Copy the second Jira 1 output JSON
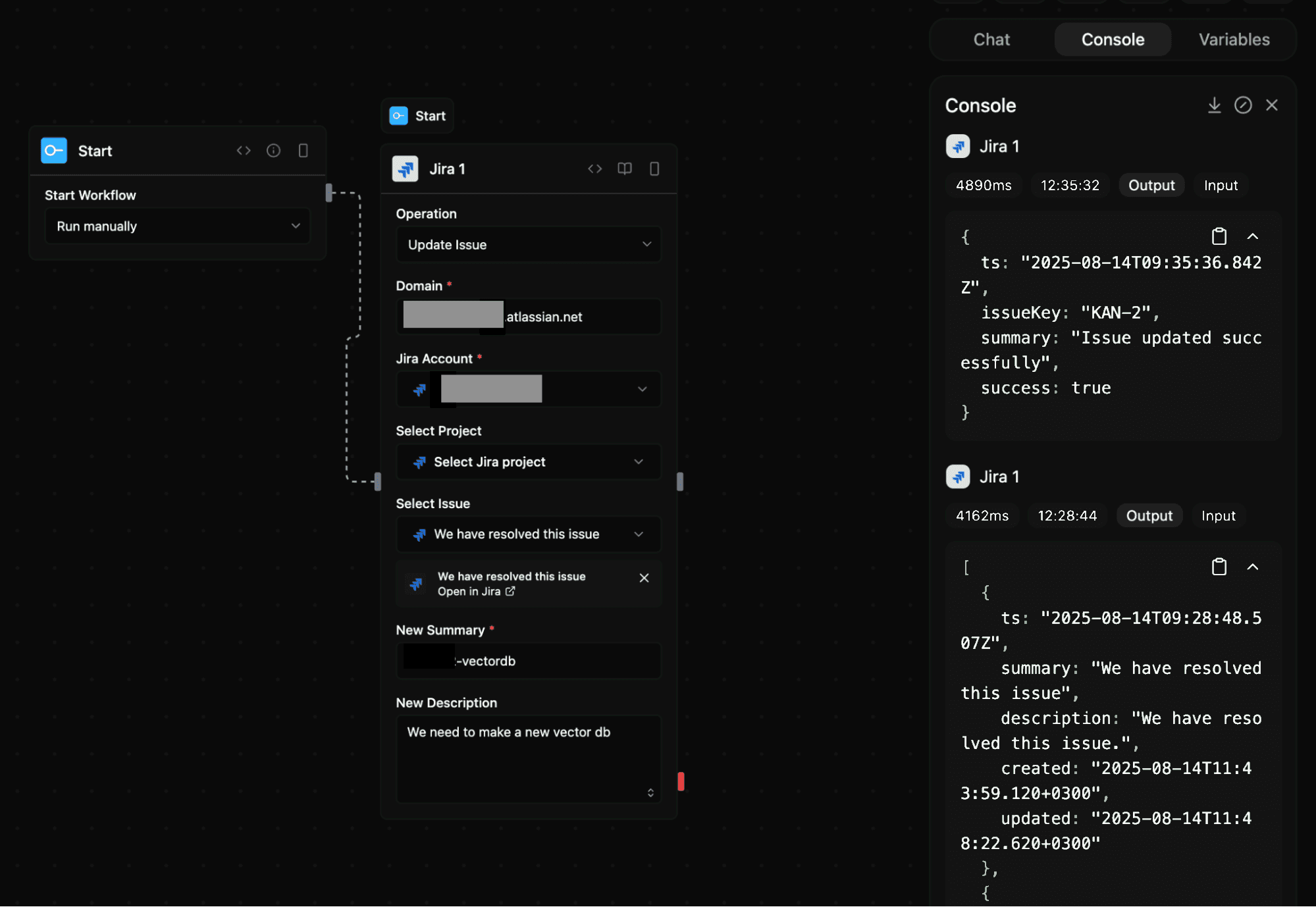This screenshot has height=907, width=1316. (x=1219, y=566)
